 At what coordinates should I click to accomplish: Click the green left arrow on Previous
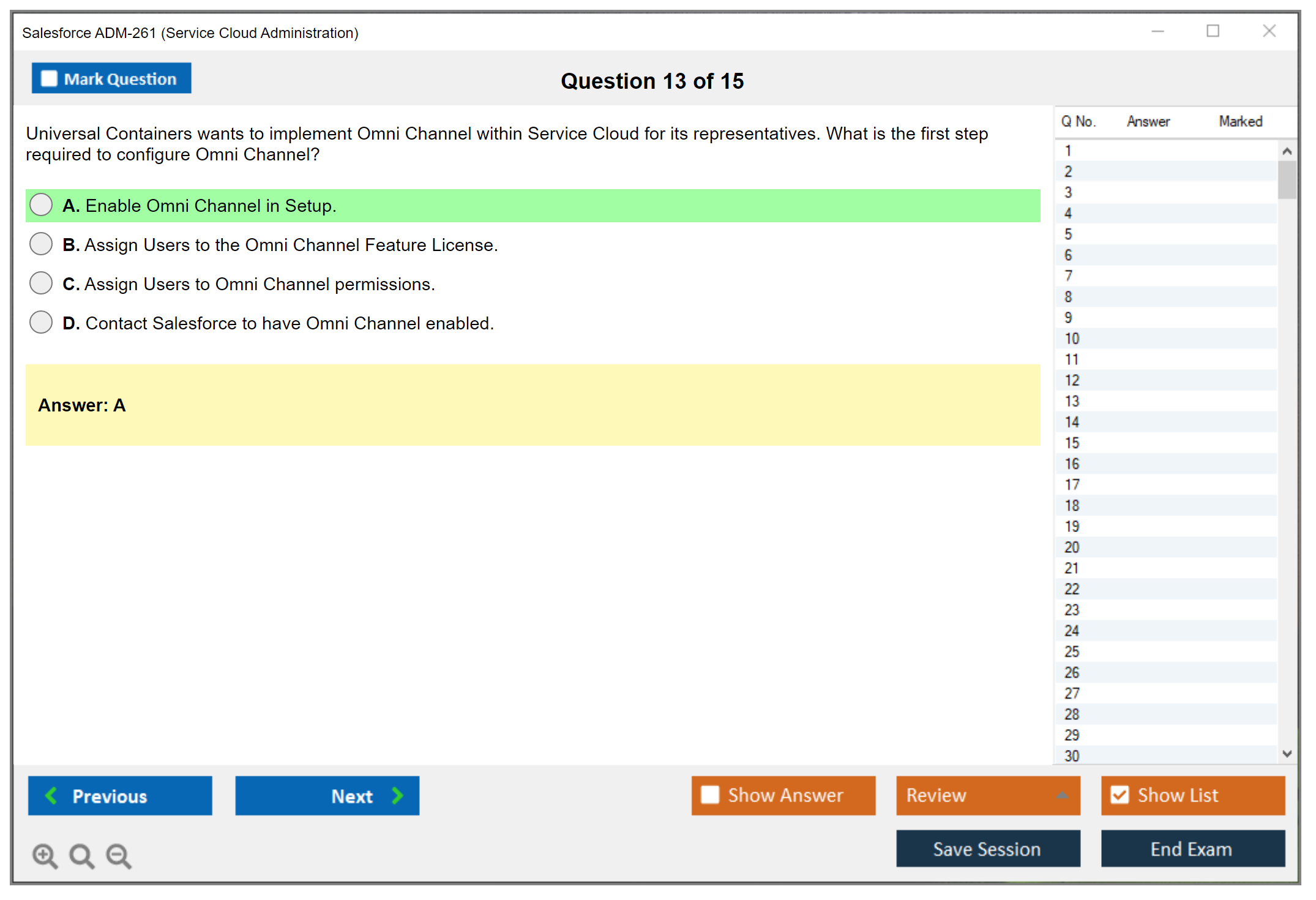pyautogui.click(x=52, y=795)
